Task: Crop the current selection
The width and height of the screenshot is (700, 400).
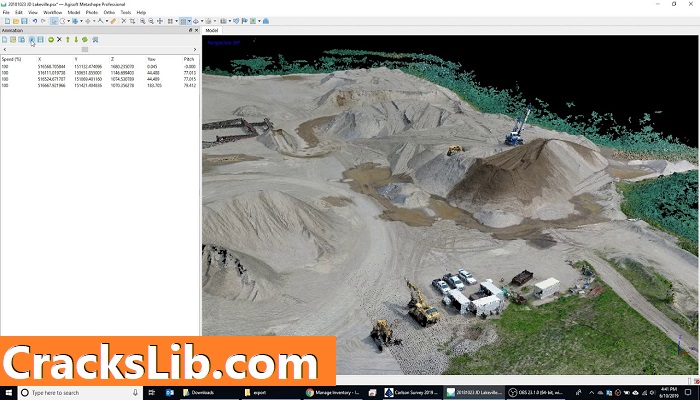Action: click(x=132, y=21)
